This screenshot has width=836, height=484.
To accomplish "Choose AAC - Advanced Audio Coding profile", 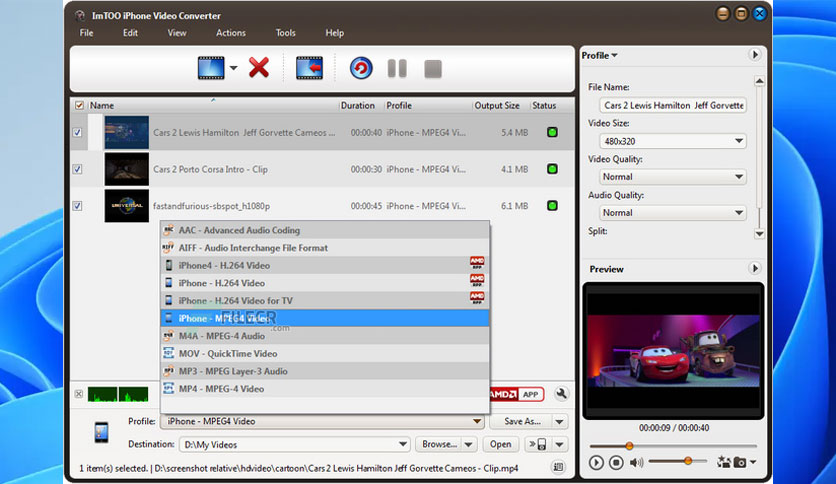I will pyautogui.click(x=325, y=230).
